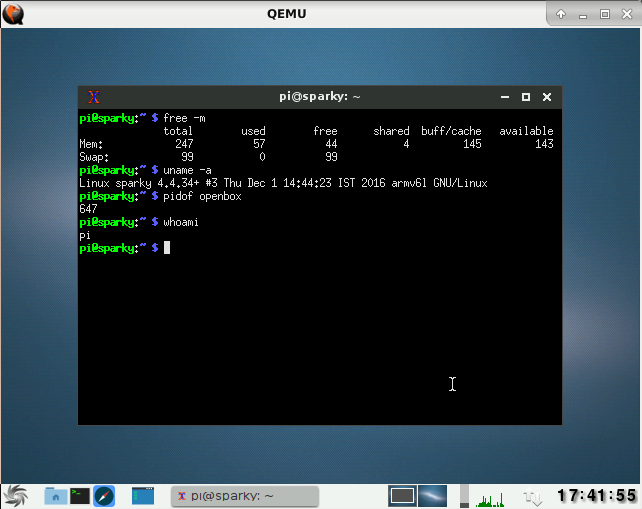Minimize the QEMU window

tap(583, 15)
